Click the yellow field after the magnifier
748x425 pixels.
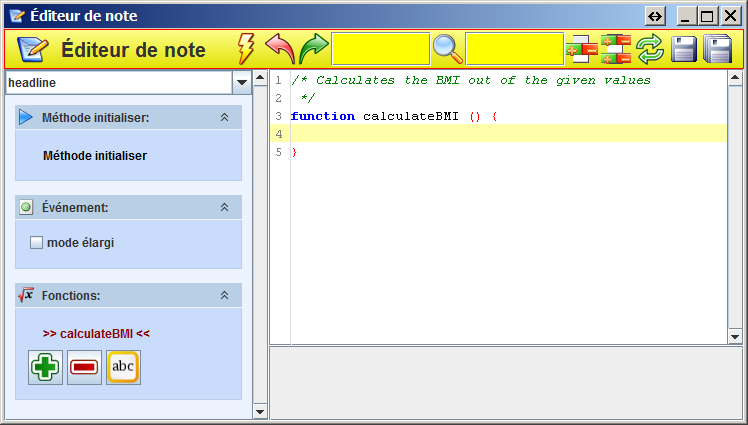point(514,49)
